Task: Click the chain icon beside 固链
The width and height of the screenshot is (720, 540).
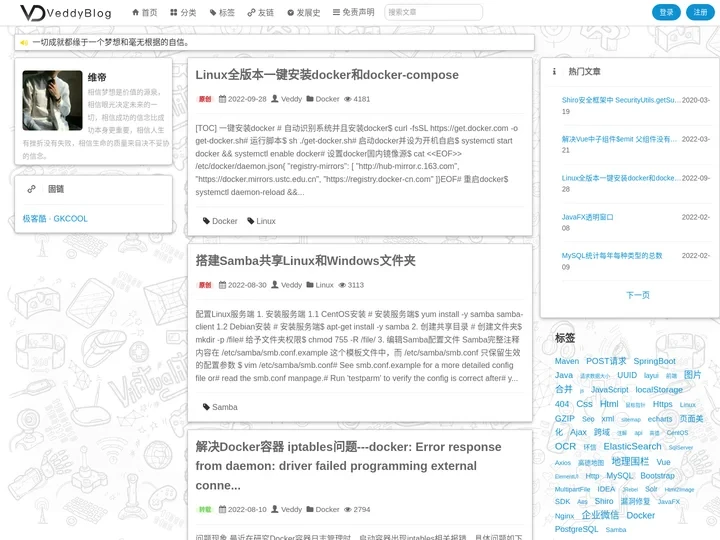Action: pos(31,189)
